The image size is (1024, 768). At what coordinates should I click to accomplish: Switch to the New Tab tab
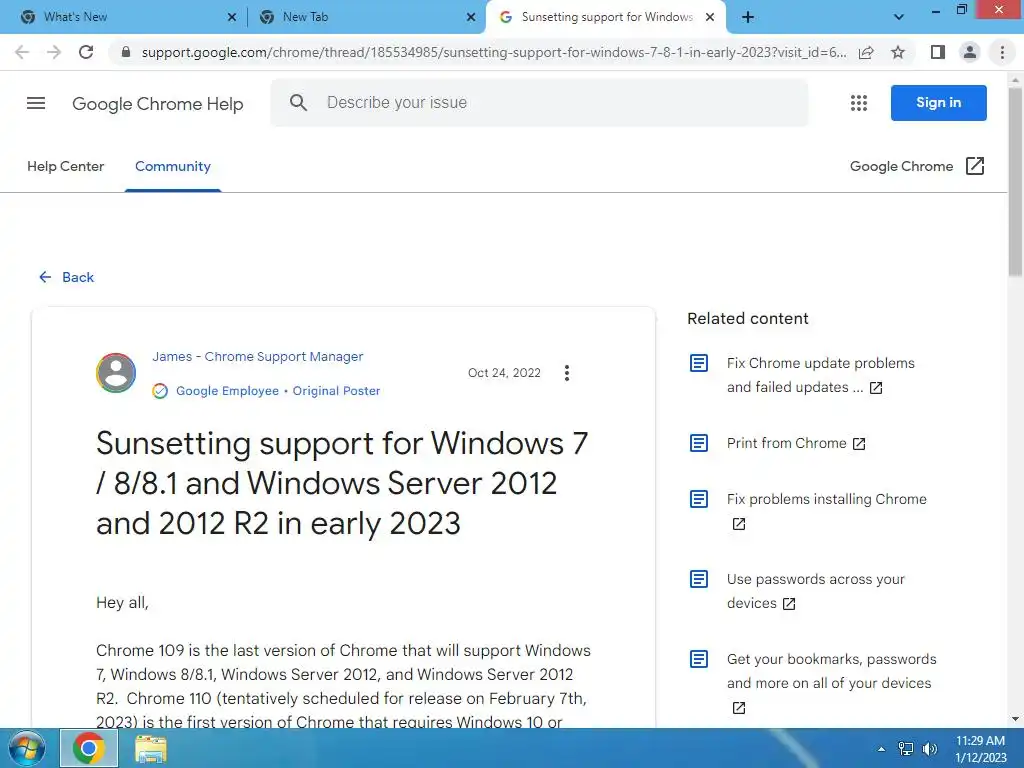[x=367, y=17]
